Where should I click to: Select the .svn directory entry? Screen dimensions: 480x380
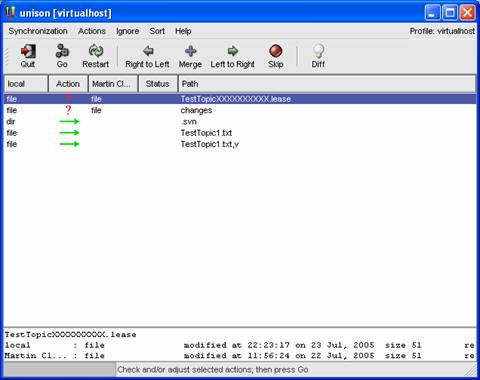coord(189,122)
